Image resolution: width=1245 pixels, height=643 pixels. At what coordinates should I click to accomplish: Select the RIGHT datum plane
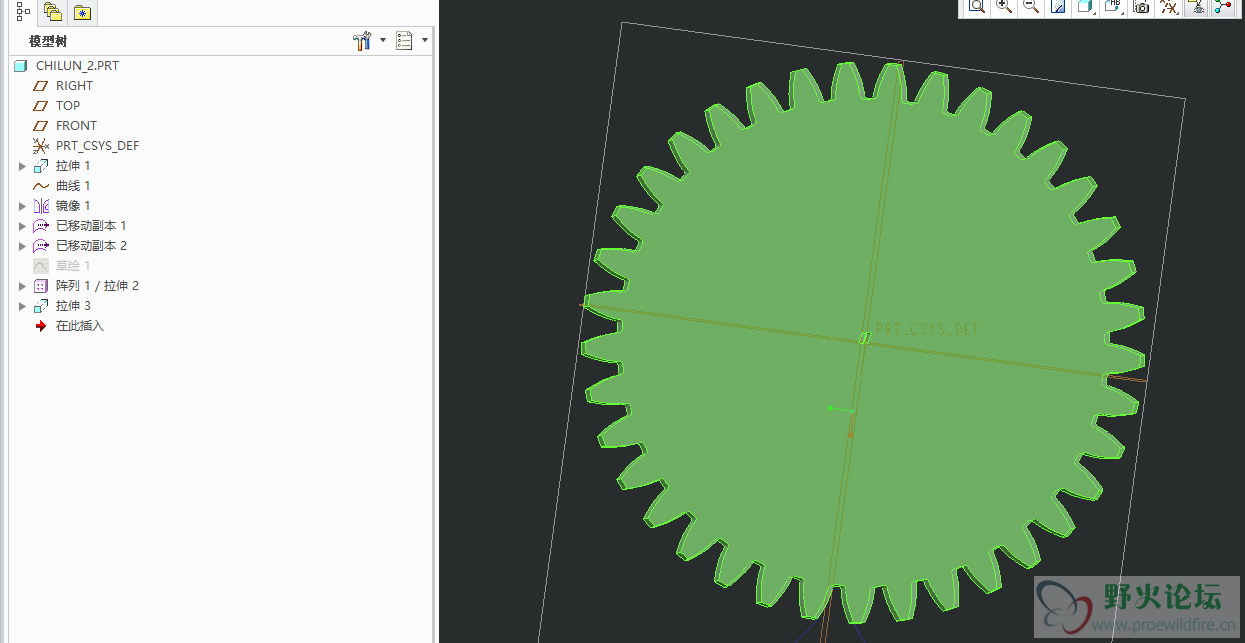coord(74,85)
